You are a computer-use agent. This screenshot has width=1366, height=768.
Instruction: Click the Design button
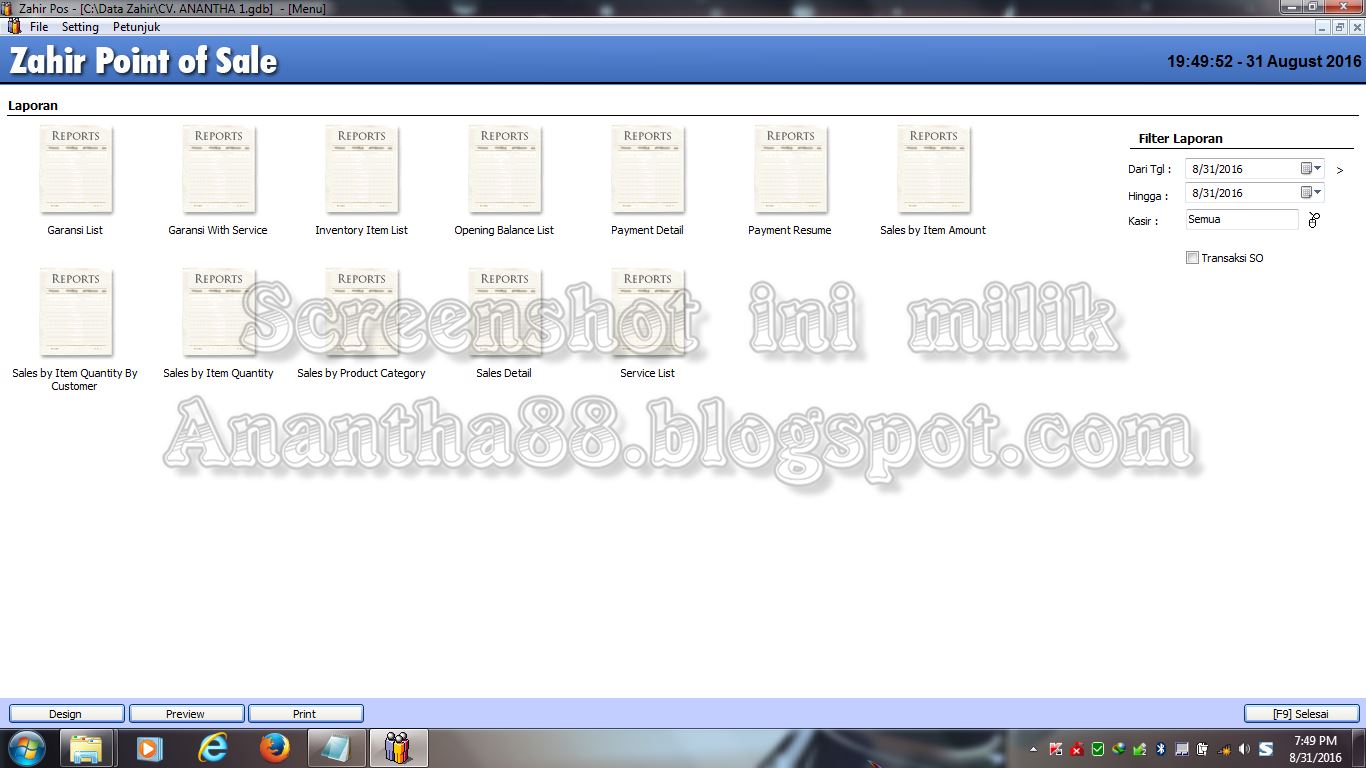[x=66, y=714]
